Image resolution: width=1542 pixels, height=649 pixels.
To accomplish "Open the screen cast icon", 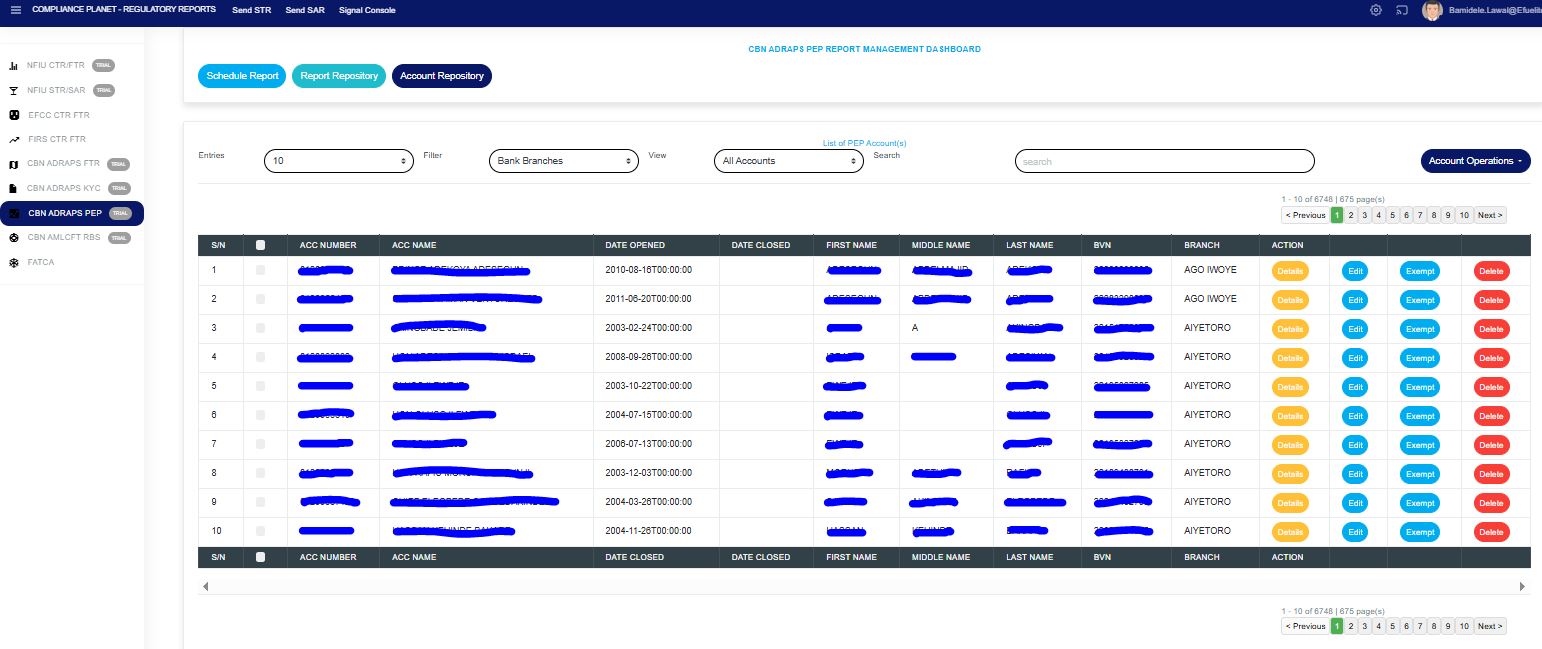I will 1401,10.
